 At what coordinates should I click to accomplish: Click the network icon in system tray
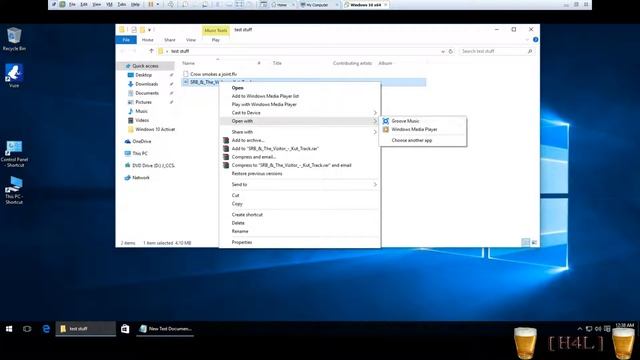(589, 329)
